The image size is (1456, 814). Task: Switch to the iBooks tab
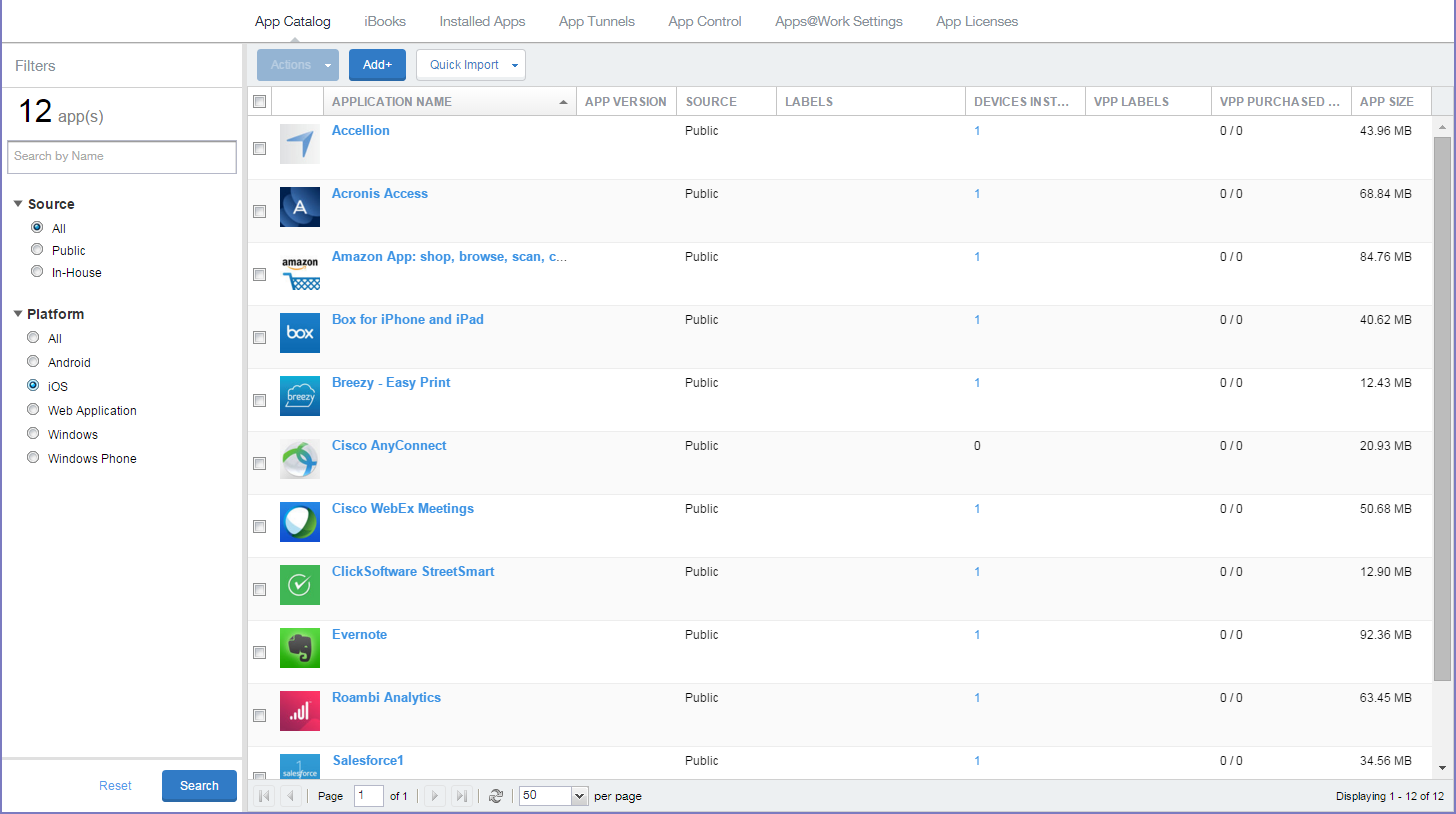pos(385,21)
